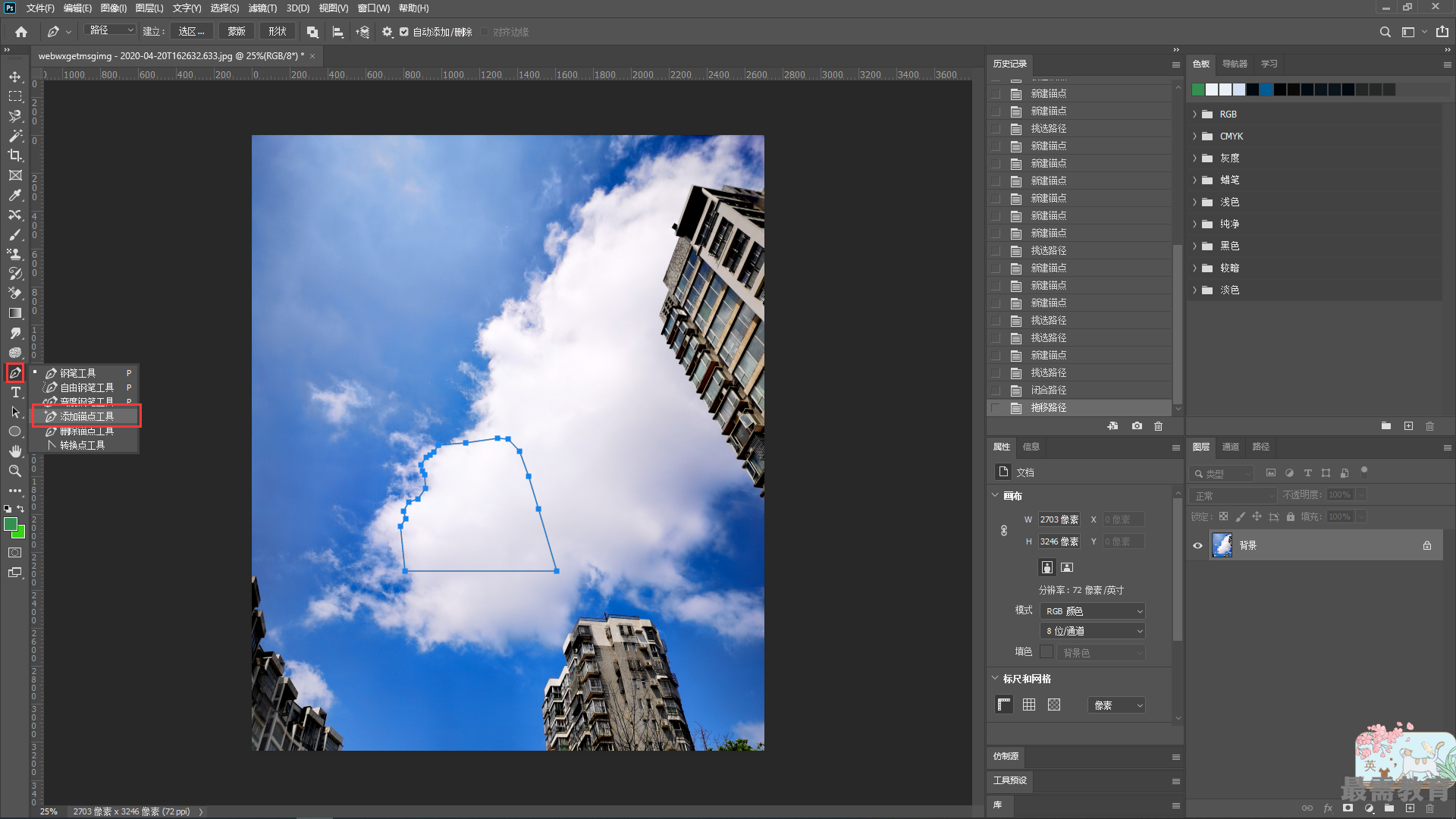Expand the 灰度 swatch folder
Viewport: 1456px width, 819px height.
[x=1194, y=158]
